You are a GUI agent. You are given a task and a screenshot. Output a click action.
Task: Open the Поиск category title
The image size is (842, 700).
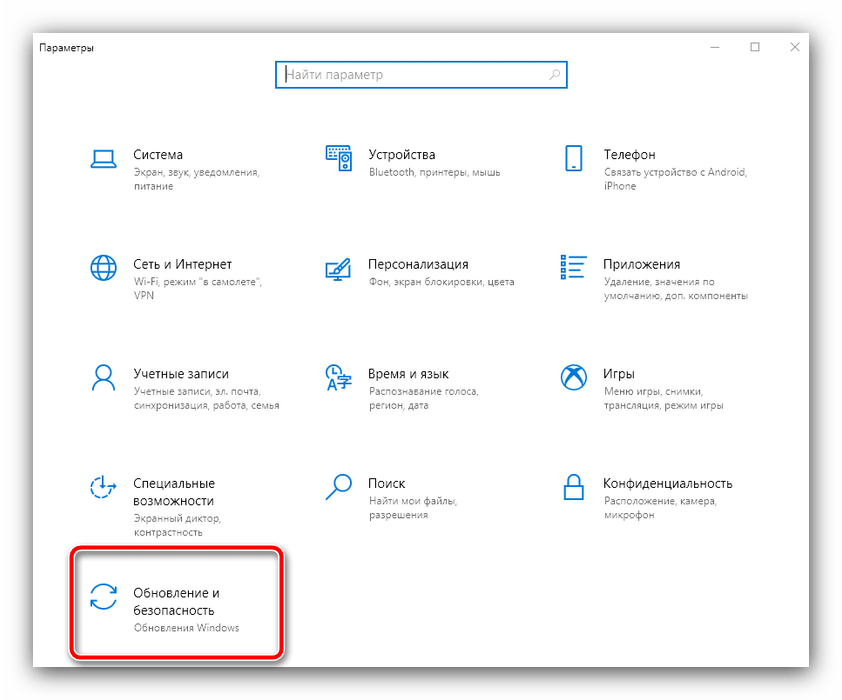click(387, 483)
